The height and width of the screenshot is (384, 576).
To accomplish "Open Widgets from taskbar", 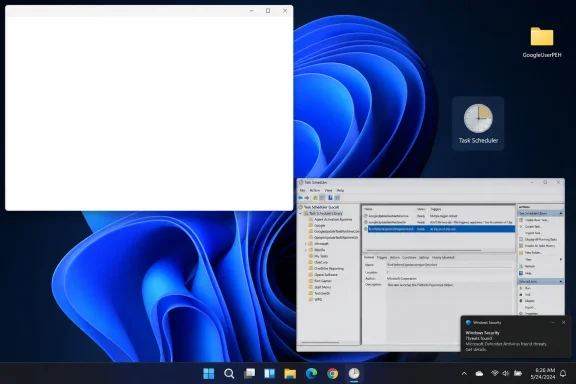I will pos(270,373).
